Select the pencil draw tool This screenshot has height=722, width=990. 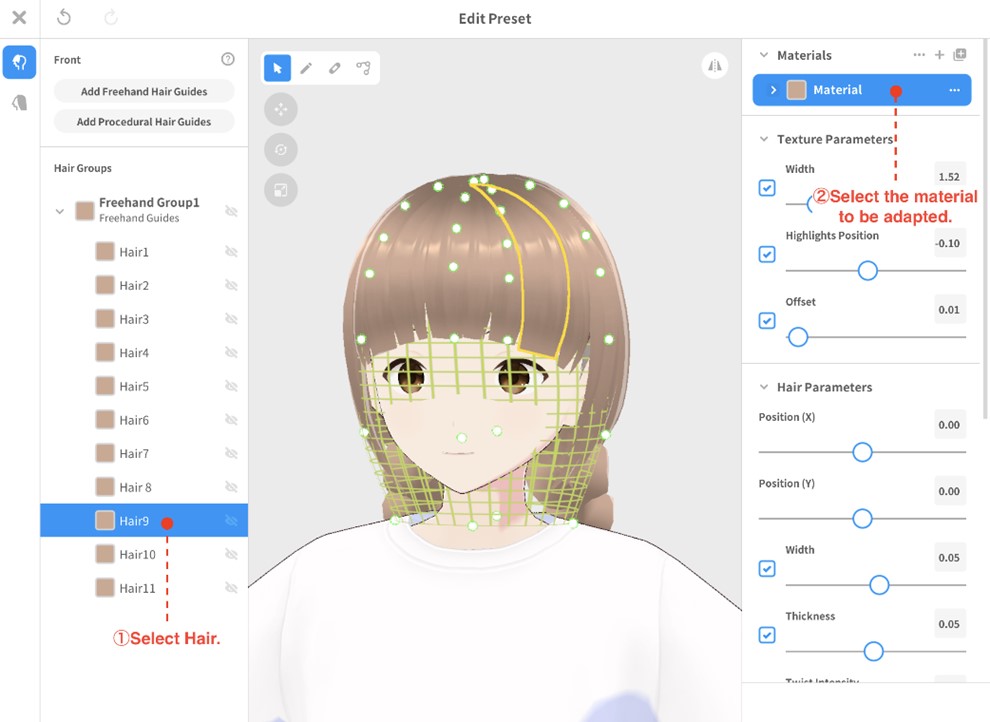[x=306, y=68]
